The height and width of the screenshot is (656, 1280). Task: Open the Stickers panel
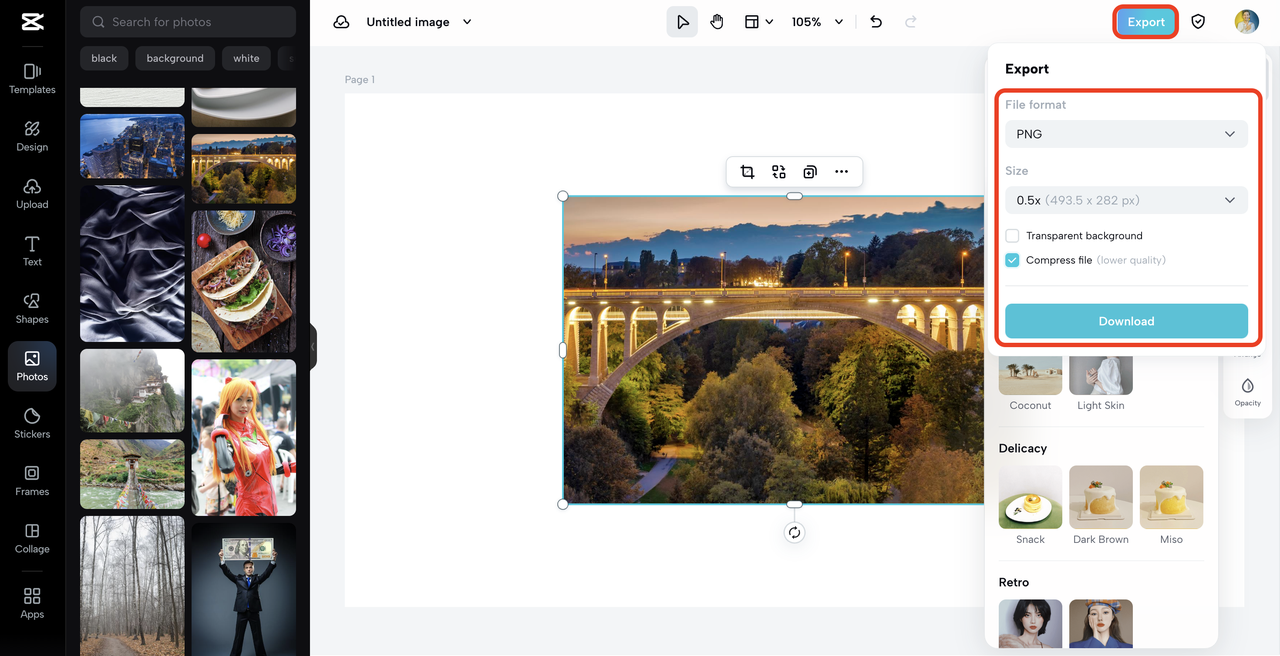tap(32, 423)
